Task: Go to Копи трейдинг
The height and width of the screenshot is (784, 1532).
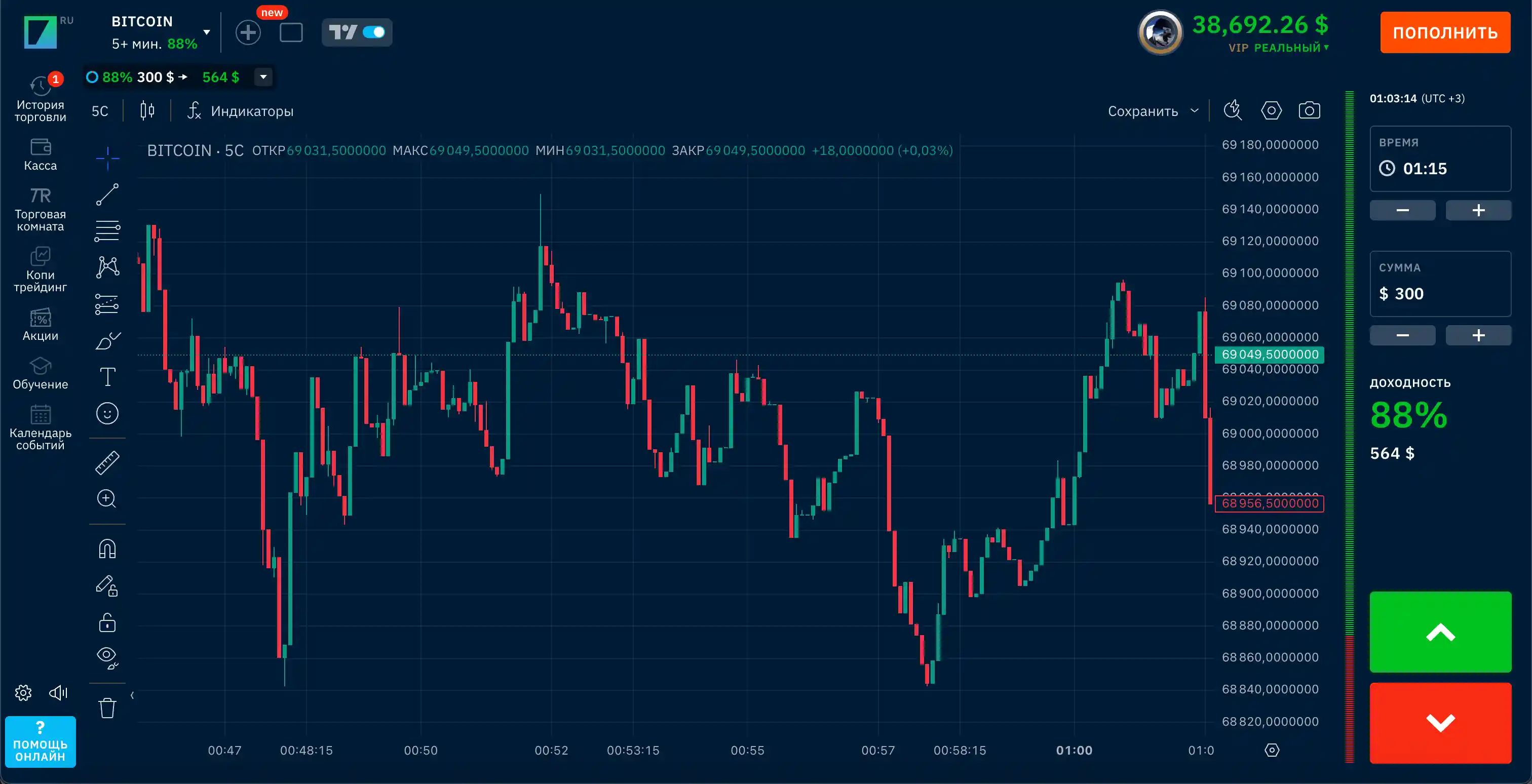Action: pos(41,270)
